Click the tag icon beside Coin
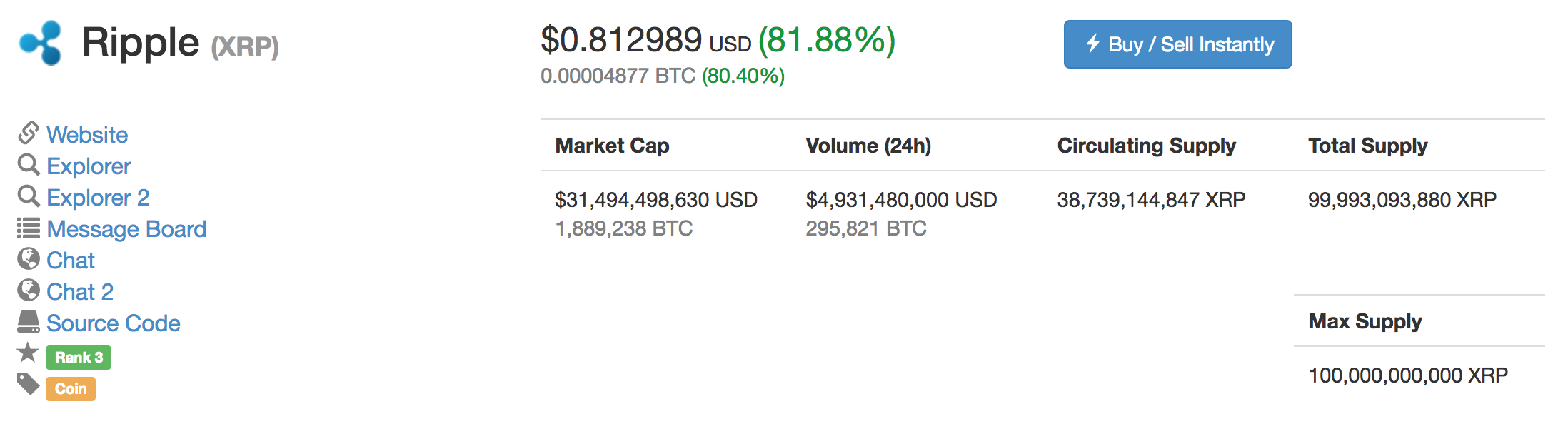The image size is (1568, 444). coord(29,385)
